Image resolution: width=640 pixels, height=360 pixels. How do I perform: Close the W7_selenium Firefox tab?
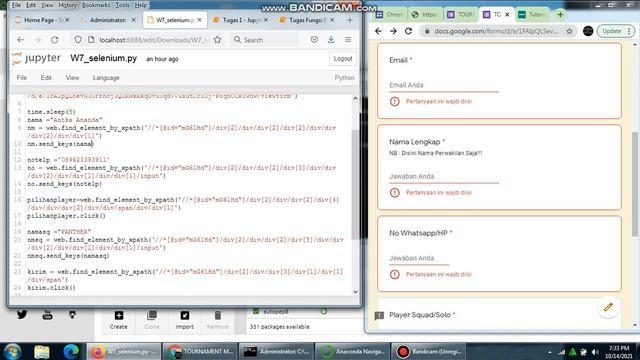click(x=200, y=20)
